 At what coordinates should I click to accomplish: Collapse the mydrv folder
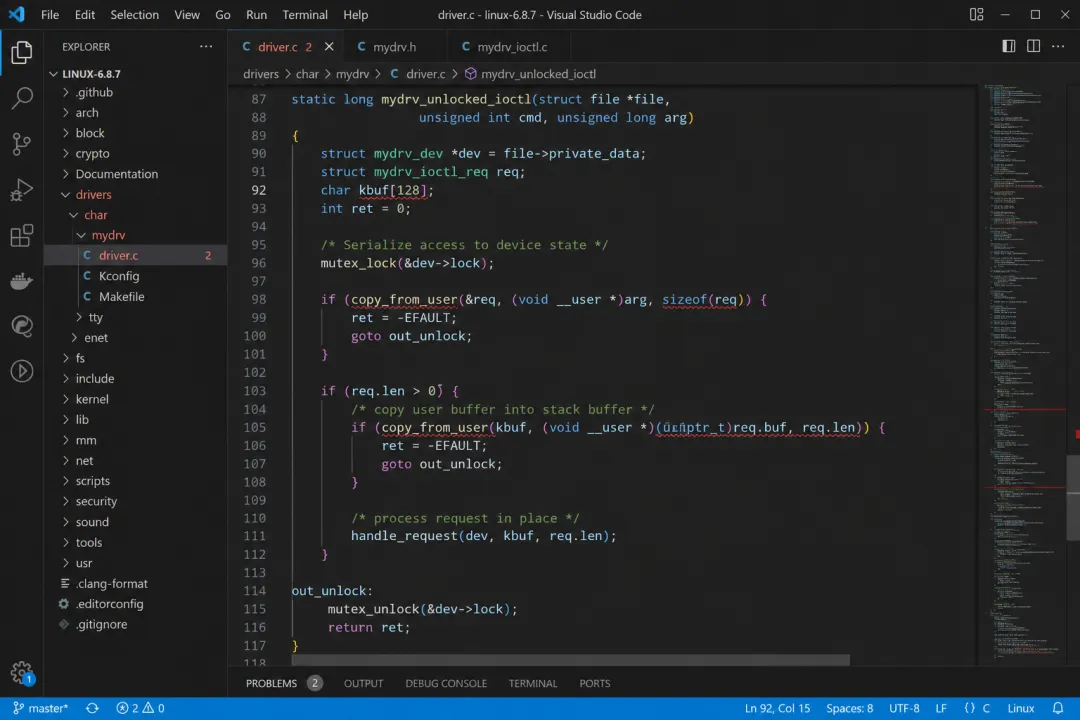point(136,235)
